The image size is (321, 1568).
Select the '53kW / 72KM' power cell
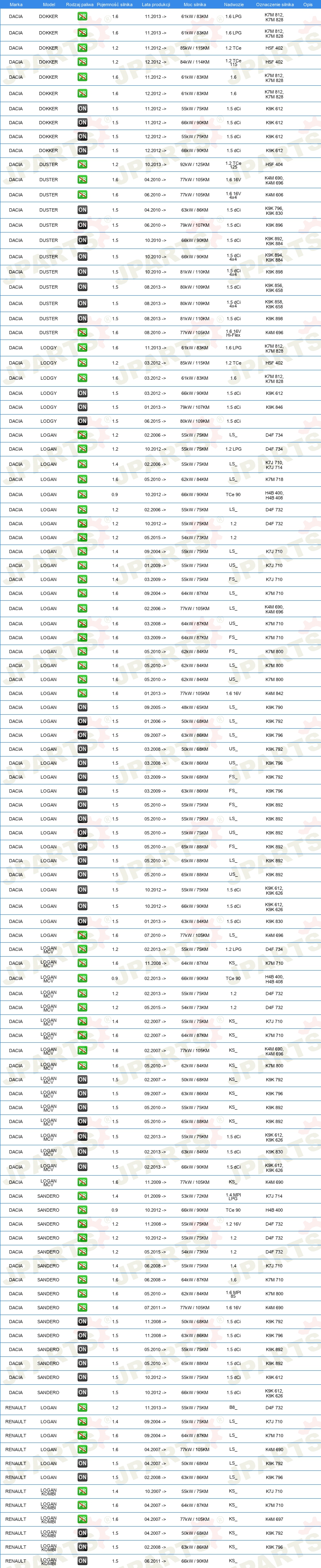(x=194, y=1197)
